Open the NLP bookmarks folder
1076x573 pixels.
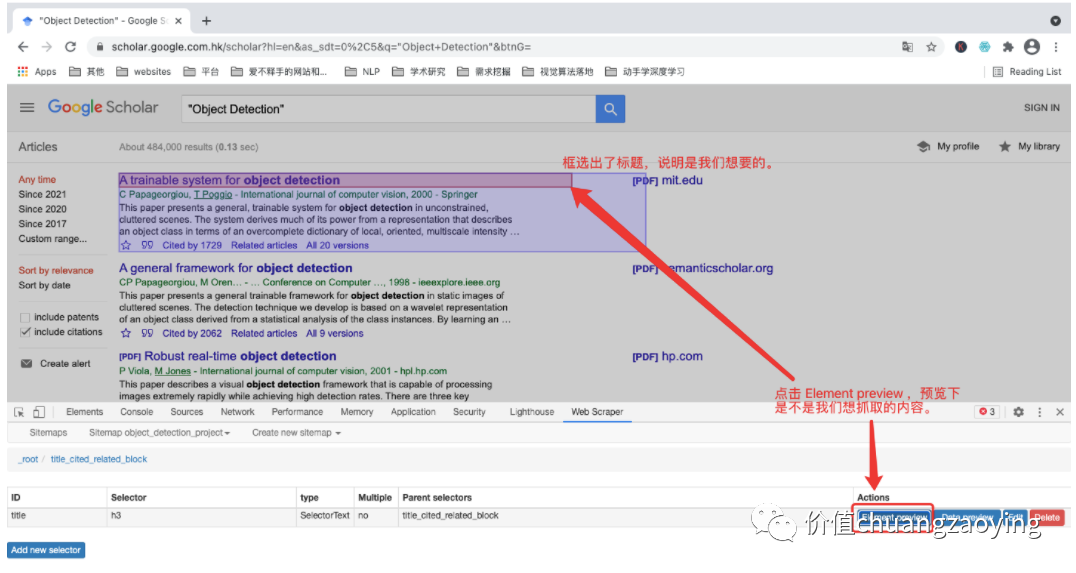coord(362,71)
